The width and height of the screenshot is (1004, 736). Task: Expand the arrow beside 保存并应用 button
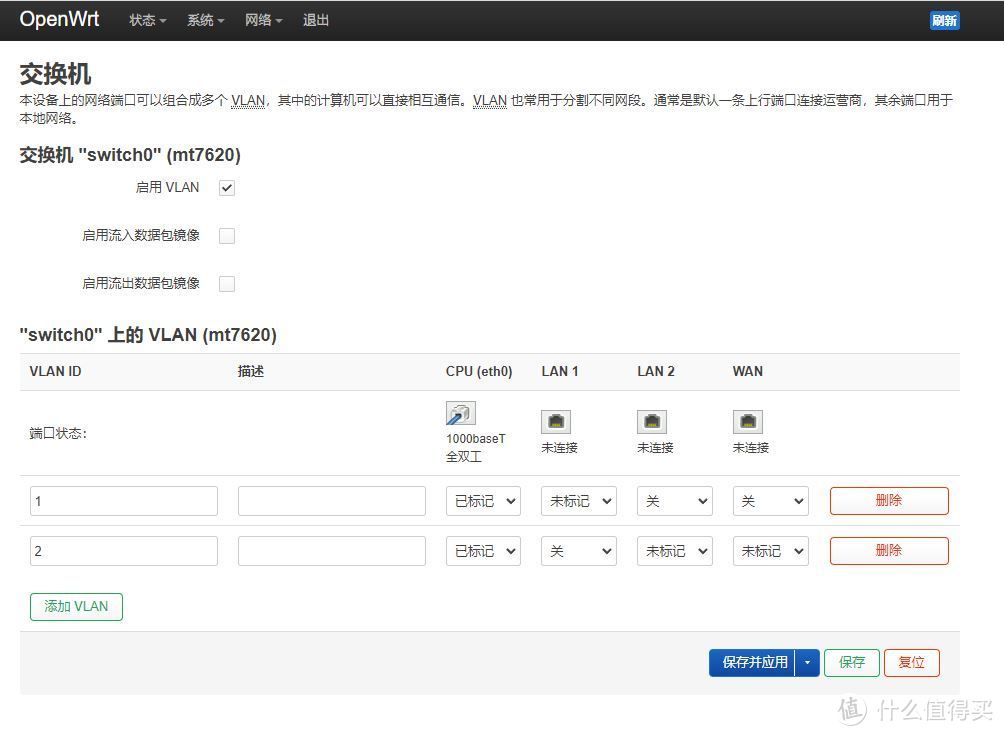[807, 662]
